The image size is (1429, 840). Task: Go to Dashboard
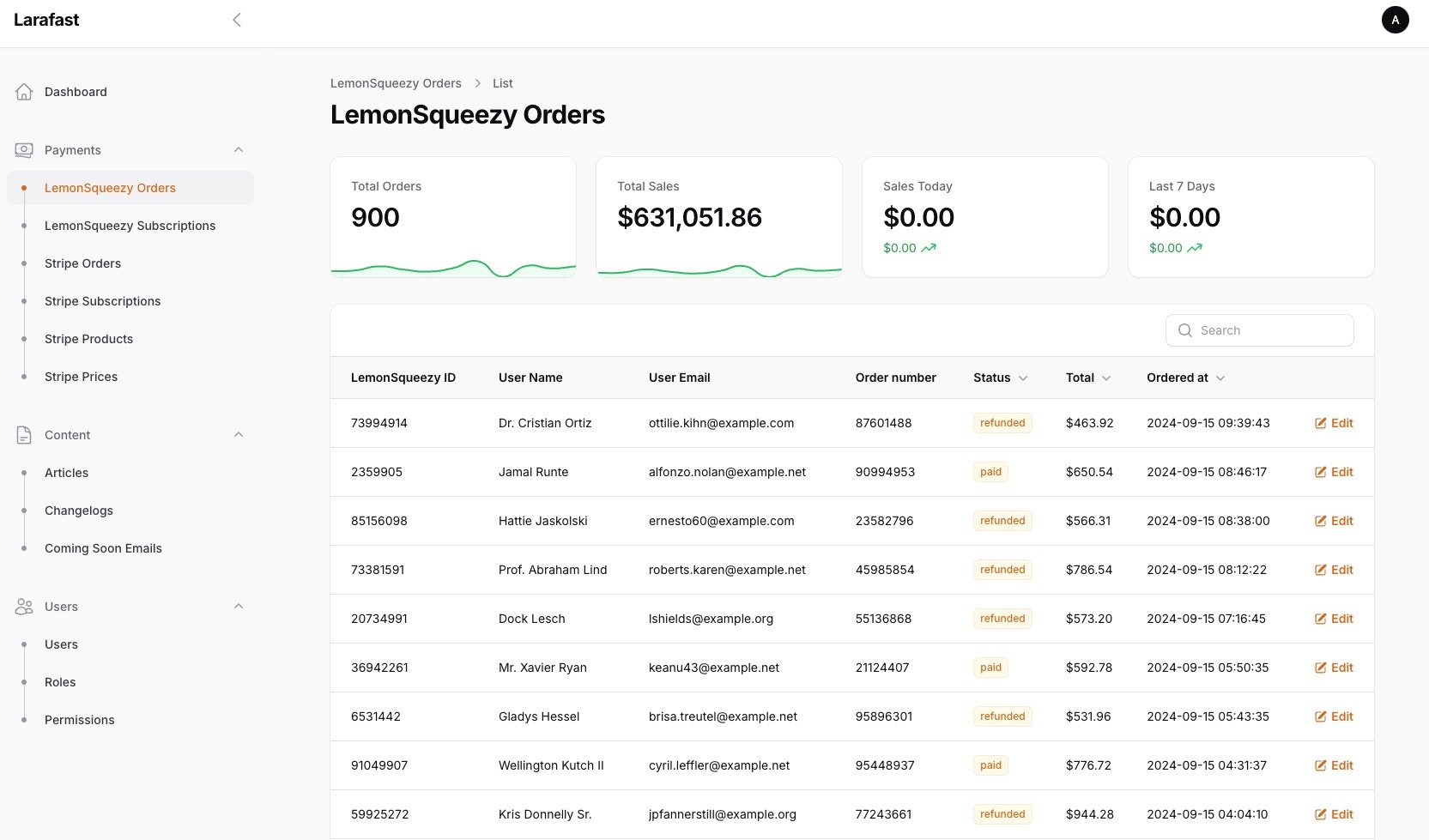(130, 92)
